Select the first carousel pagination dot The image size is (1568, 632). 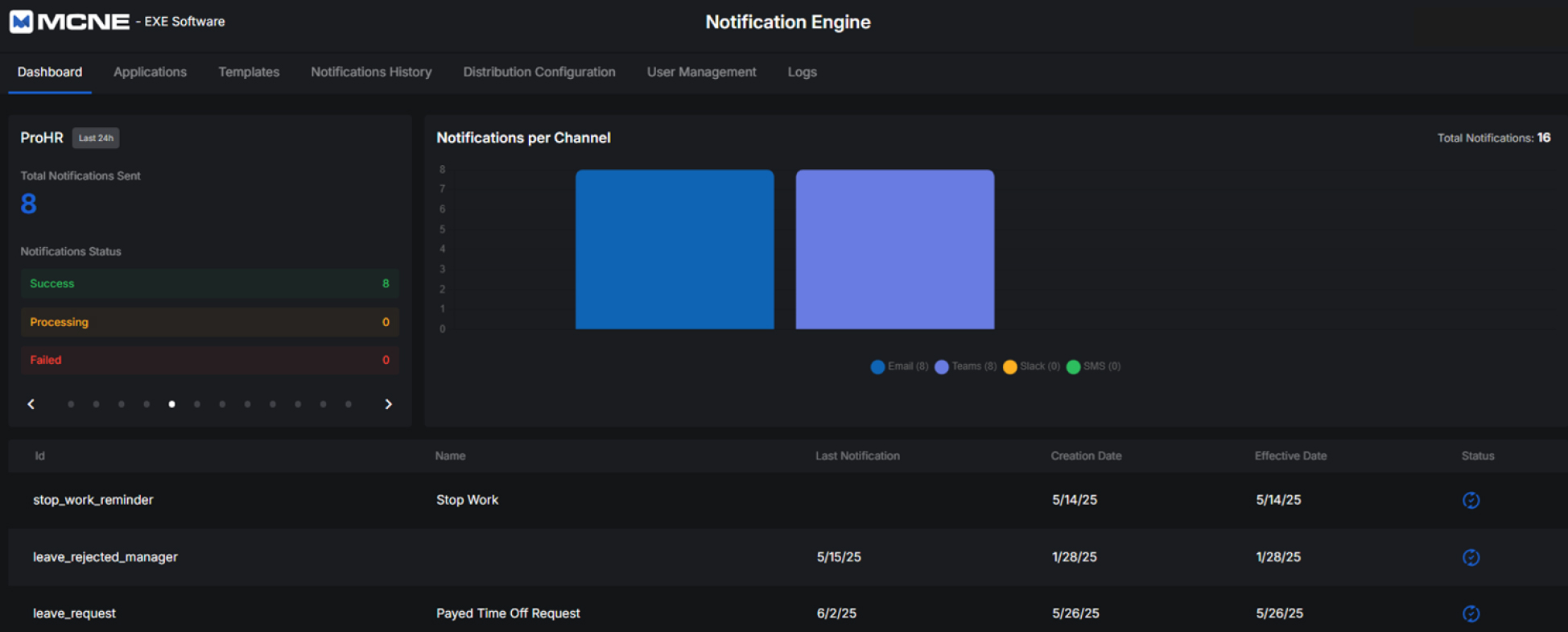[71, 404]
